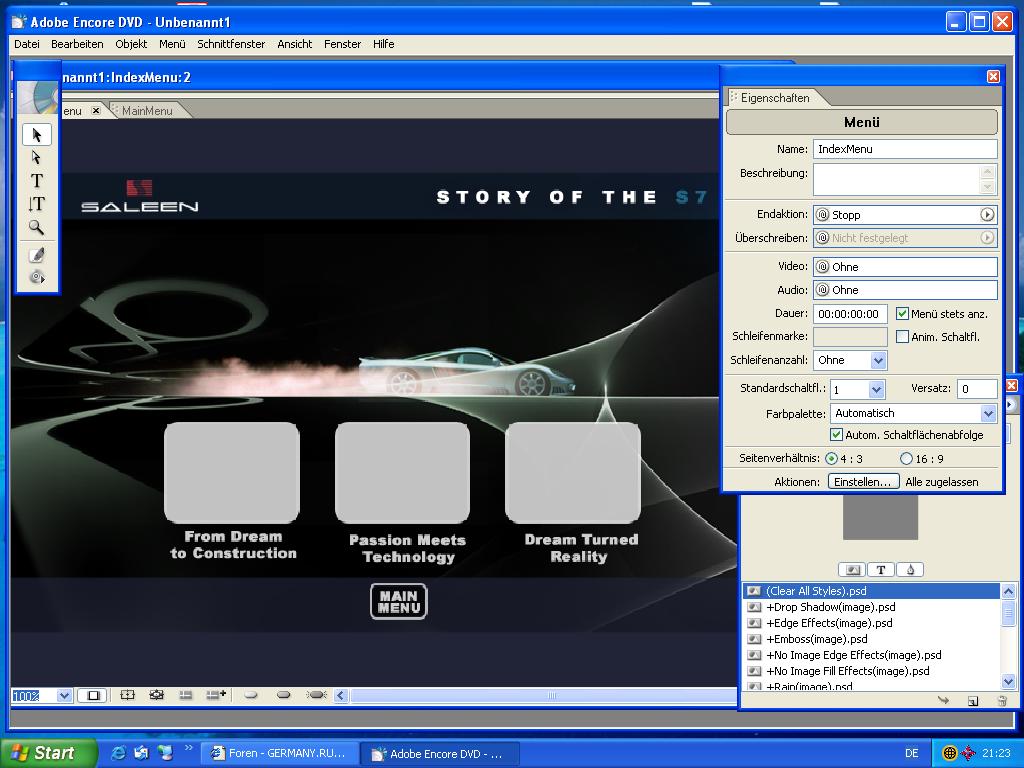Show text styles in library panel

click(x=881, y=569)
